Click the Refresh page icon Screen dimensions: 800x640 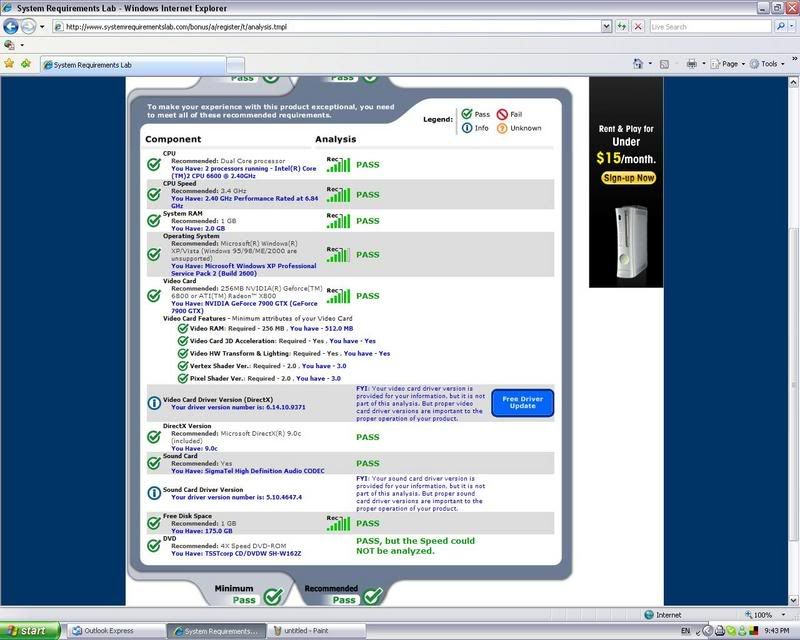[x=621, y=26]
